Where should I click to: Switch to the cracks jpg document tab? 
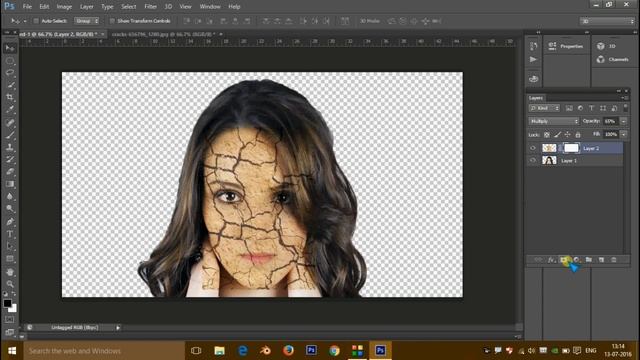click(163, 34)
